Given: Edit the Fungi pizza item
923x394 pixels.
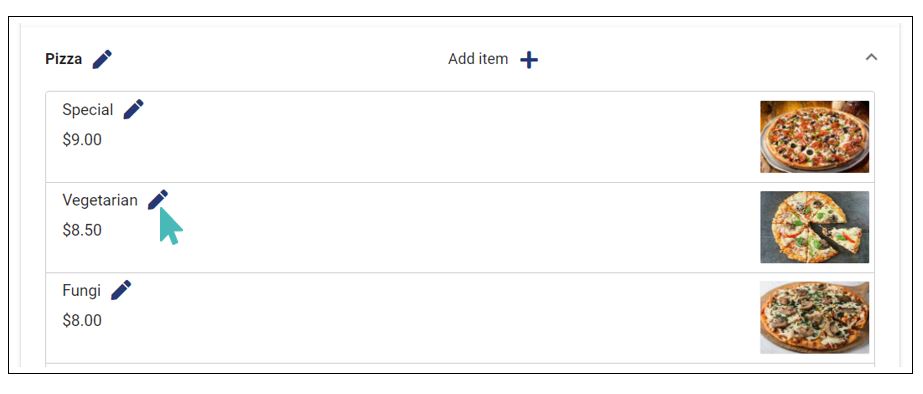Looking at the screenshot, I should pos(121,290).
